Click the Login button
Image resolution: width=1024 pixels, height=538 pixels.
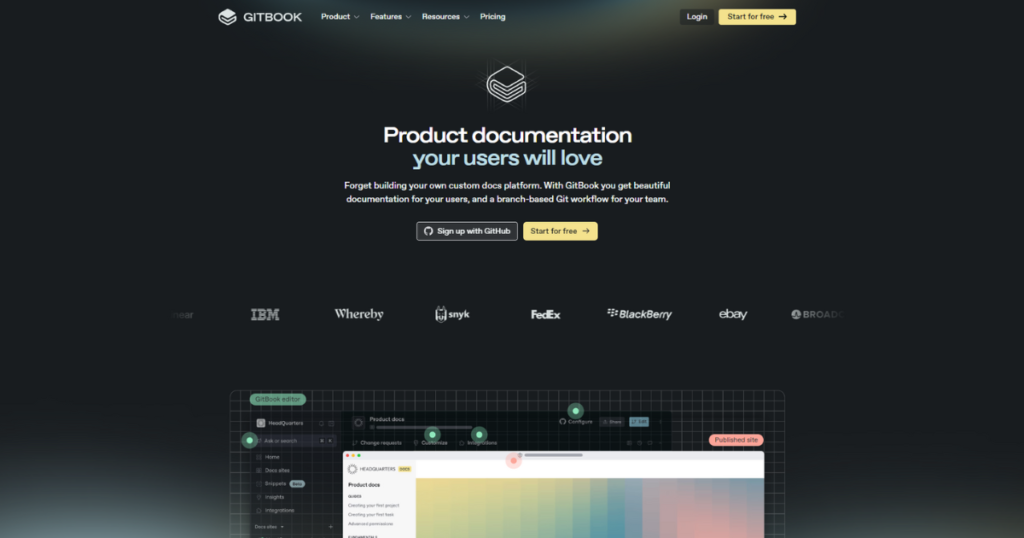pos(697,17)
